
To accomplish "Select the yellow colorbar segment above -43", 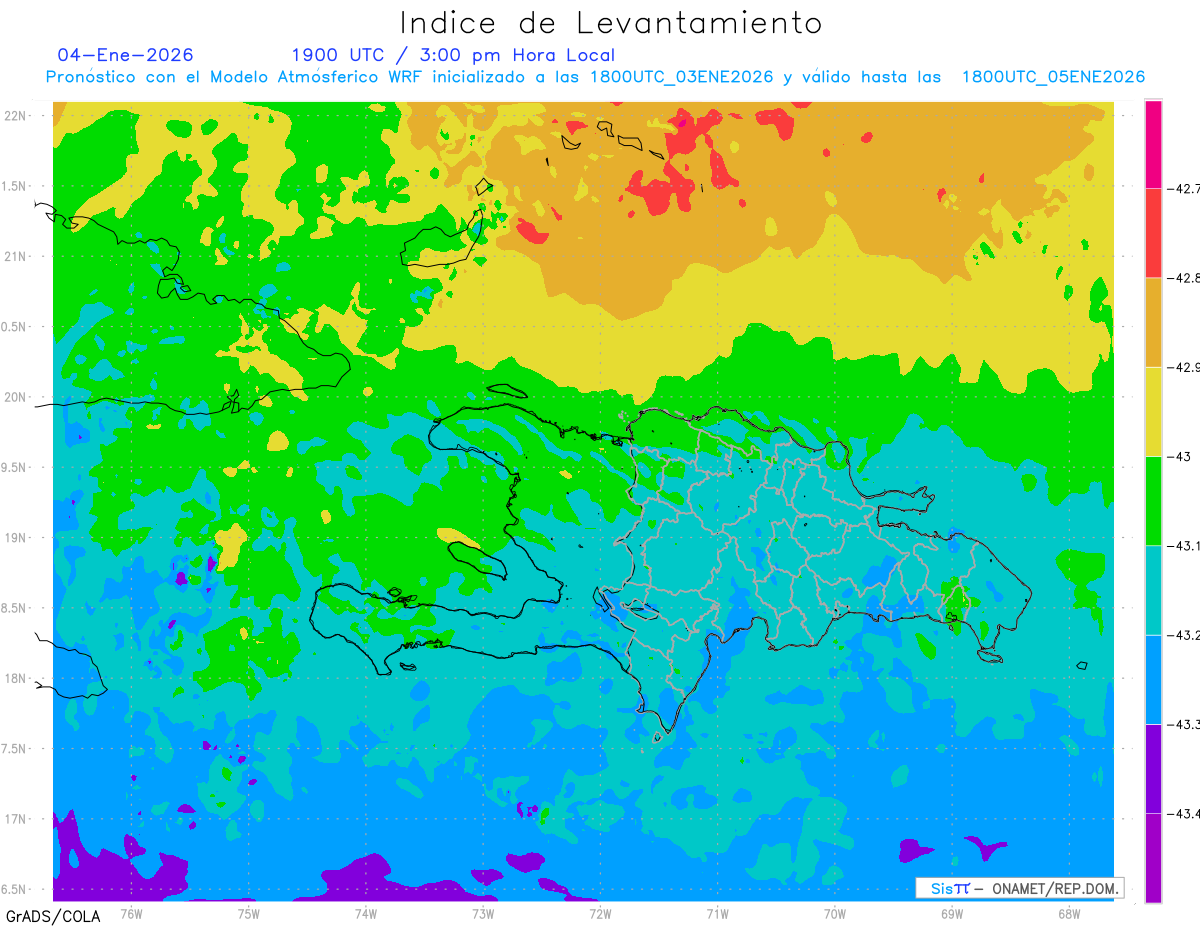I will pos(1153,411).
